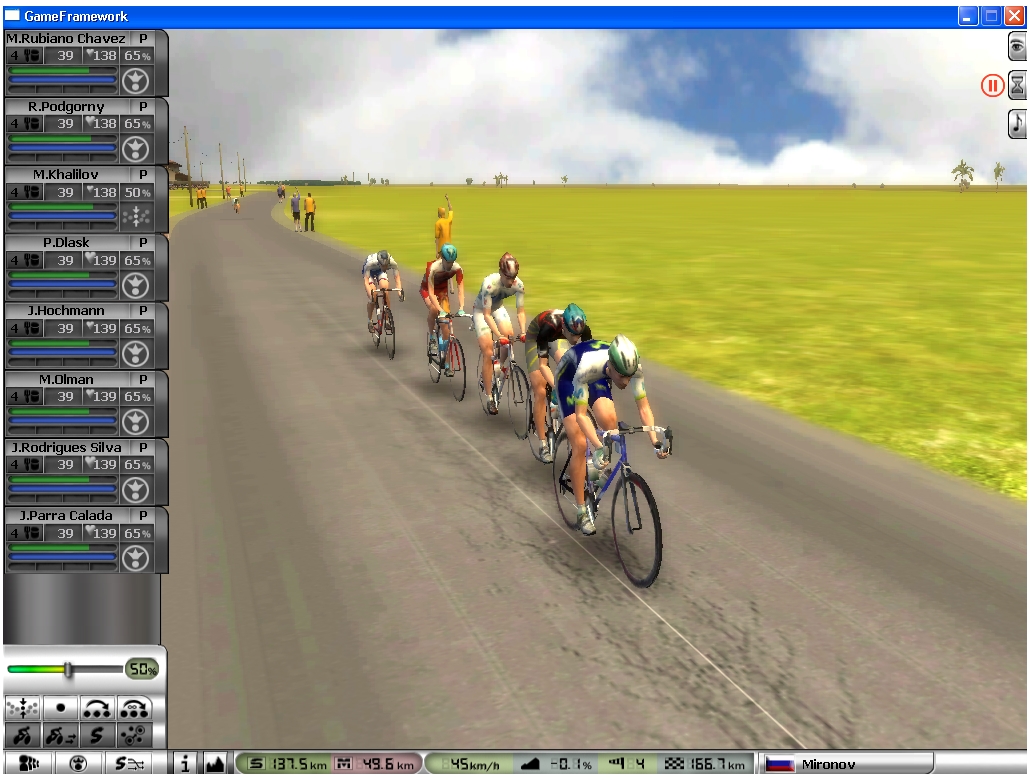Toggle the eye camera view button
Viewport: 1030px width, 780px height.
[1017, 46]
